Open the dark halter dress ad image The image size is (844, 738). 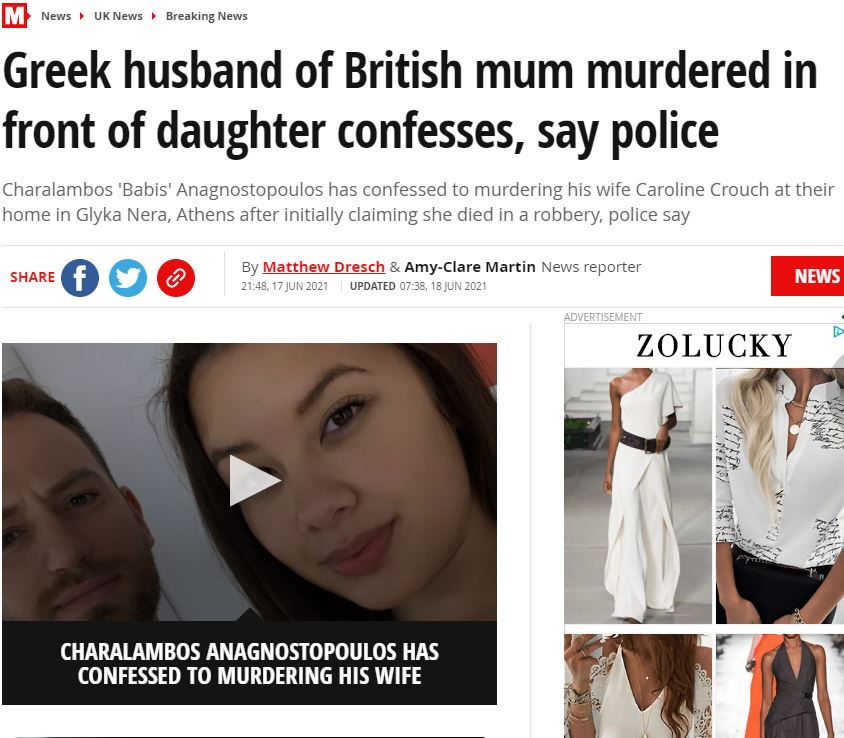click(780, 686)
